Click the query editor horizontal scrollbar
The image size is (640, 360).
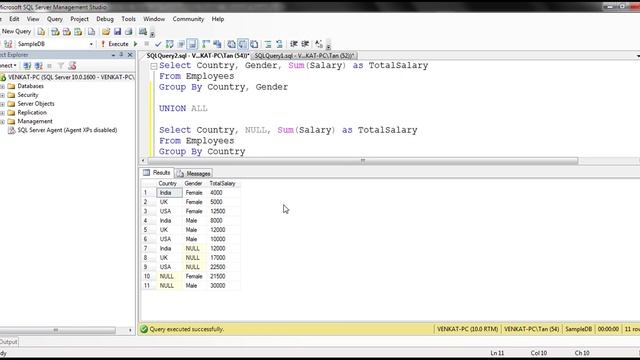(362, 161)
